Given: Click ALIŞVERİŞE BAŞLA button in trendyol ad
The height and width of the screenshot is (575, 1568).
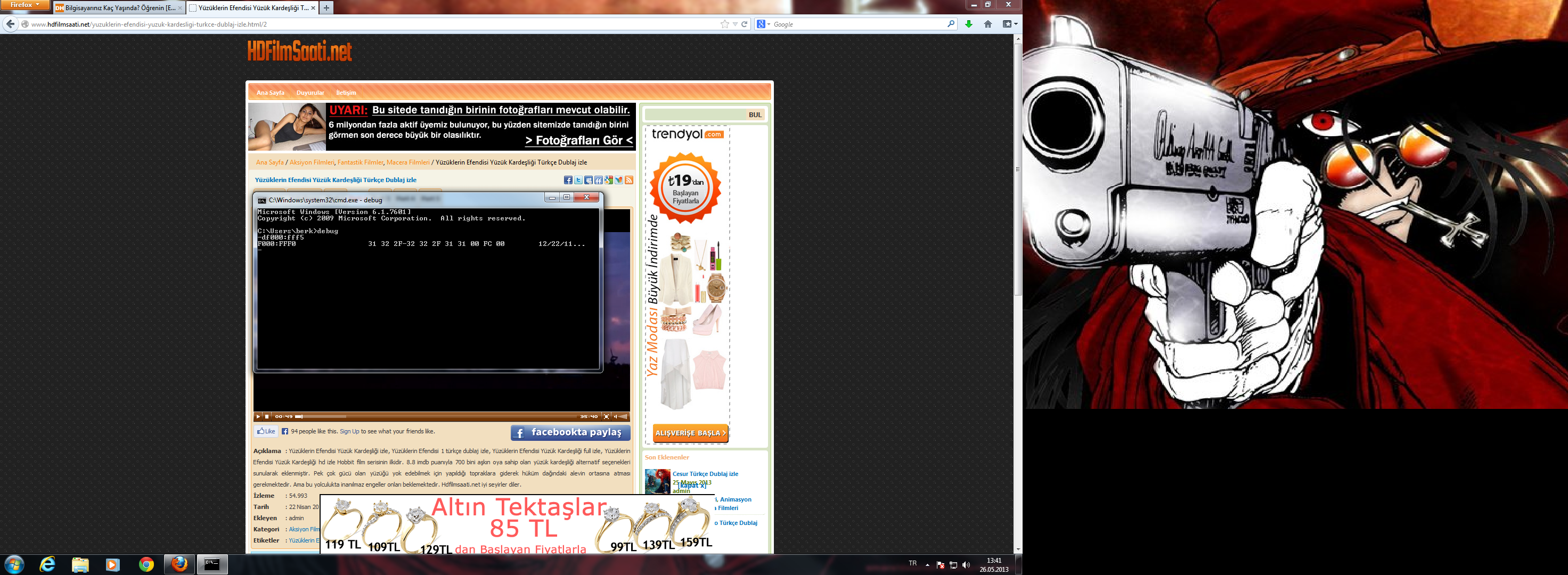Looking at the screenshot, I should [690, 433].
